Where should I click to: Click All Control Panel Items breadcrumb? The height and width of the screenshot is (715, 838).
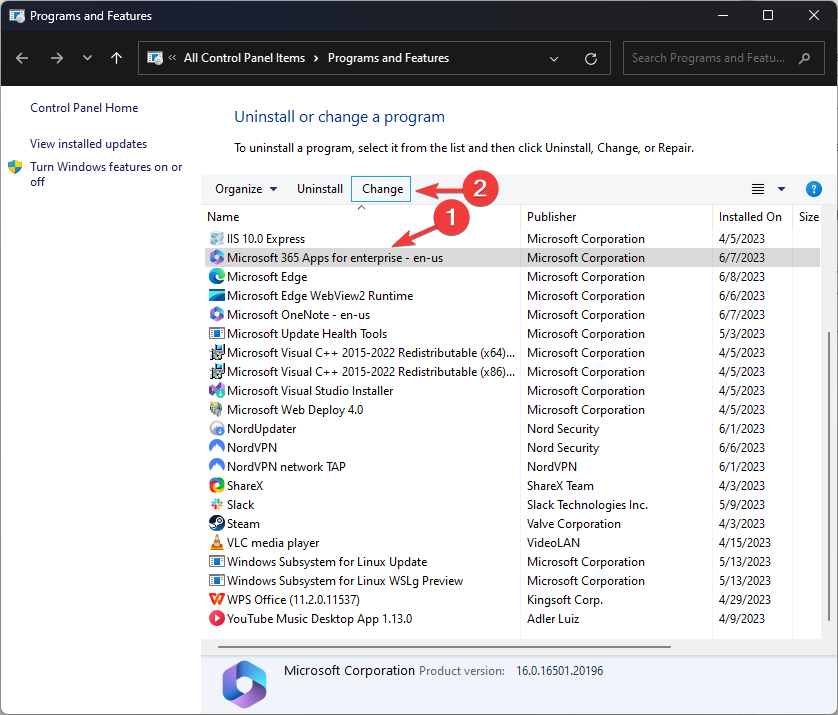click(244, 58)
